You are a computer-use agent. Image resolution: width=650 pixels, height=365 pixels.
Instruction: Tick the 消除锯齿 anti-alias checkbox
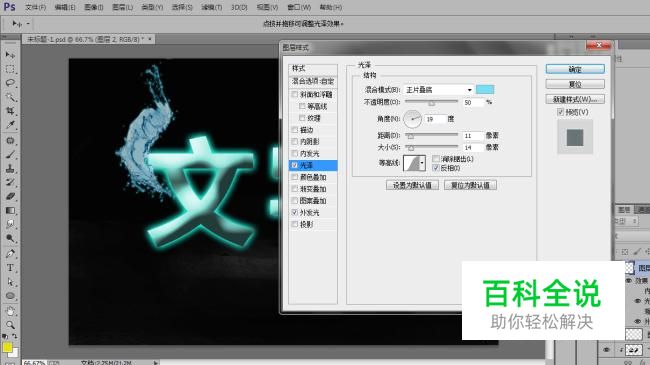(x=436, y=159)
